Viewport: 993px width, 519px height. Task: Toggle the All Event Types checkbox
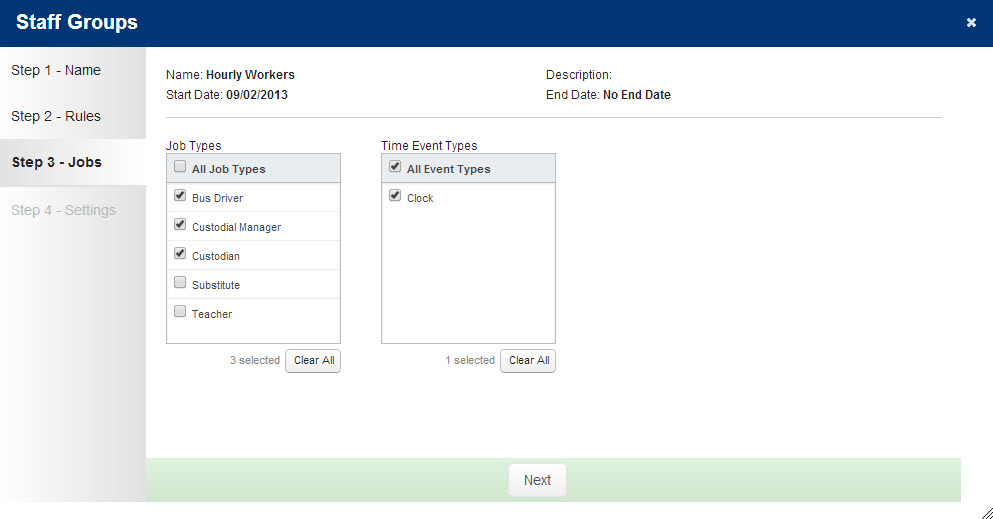395,166
